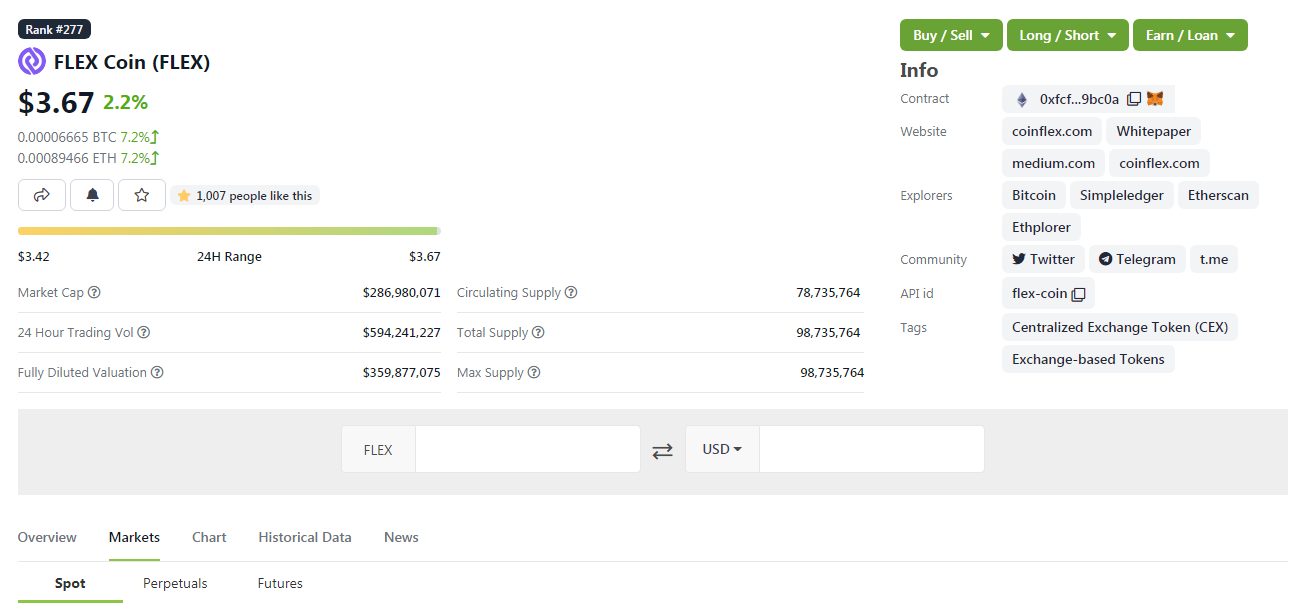Click the 0.00089466 ETH price
This screenshot has width=1313, height=608.
click(x=67, y=158)
